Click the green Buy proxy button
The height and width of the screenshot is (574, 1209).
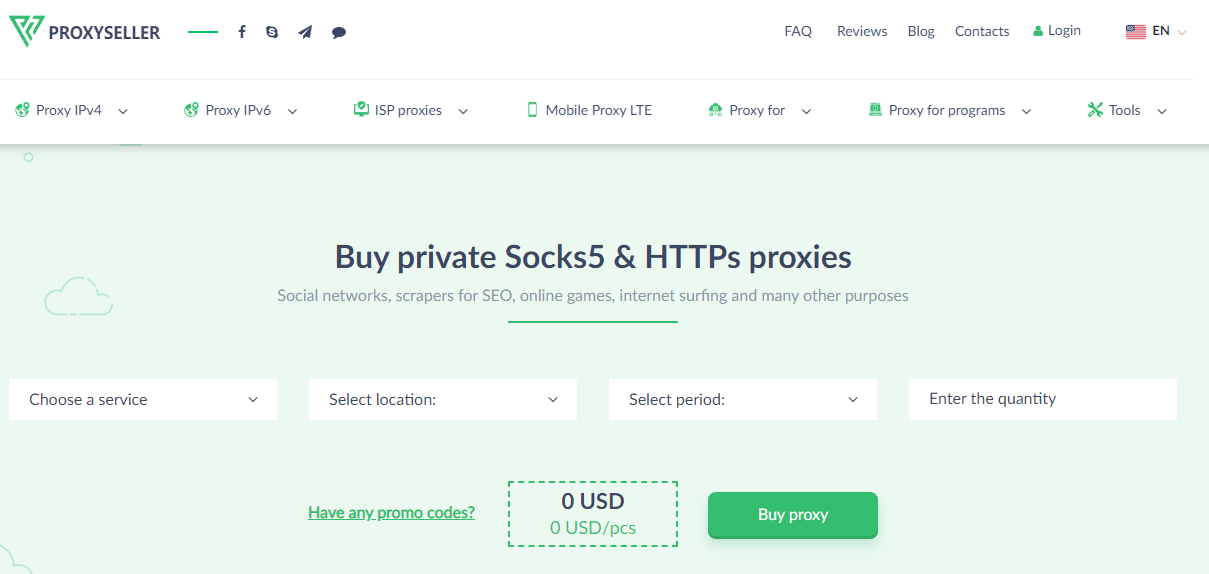tap(793, 515)
